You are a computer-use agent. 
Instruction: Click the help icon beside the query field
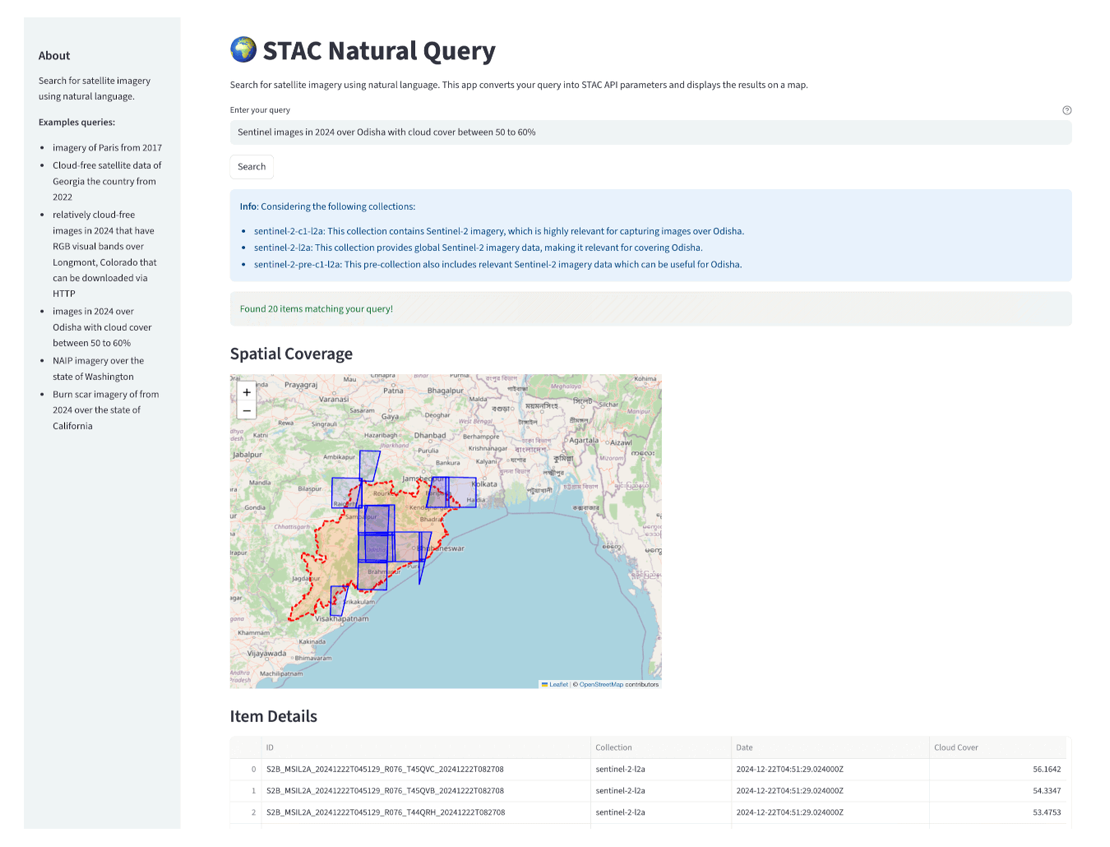click(1066, 110)
